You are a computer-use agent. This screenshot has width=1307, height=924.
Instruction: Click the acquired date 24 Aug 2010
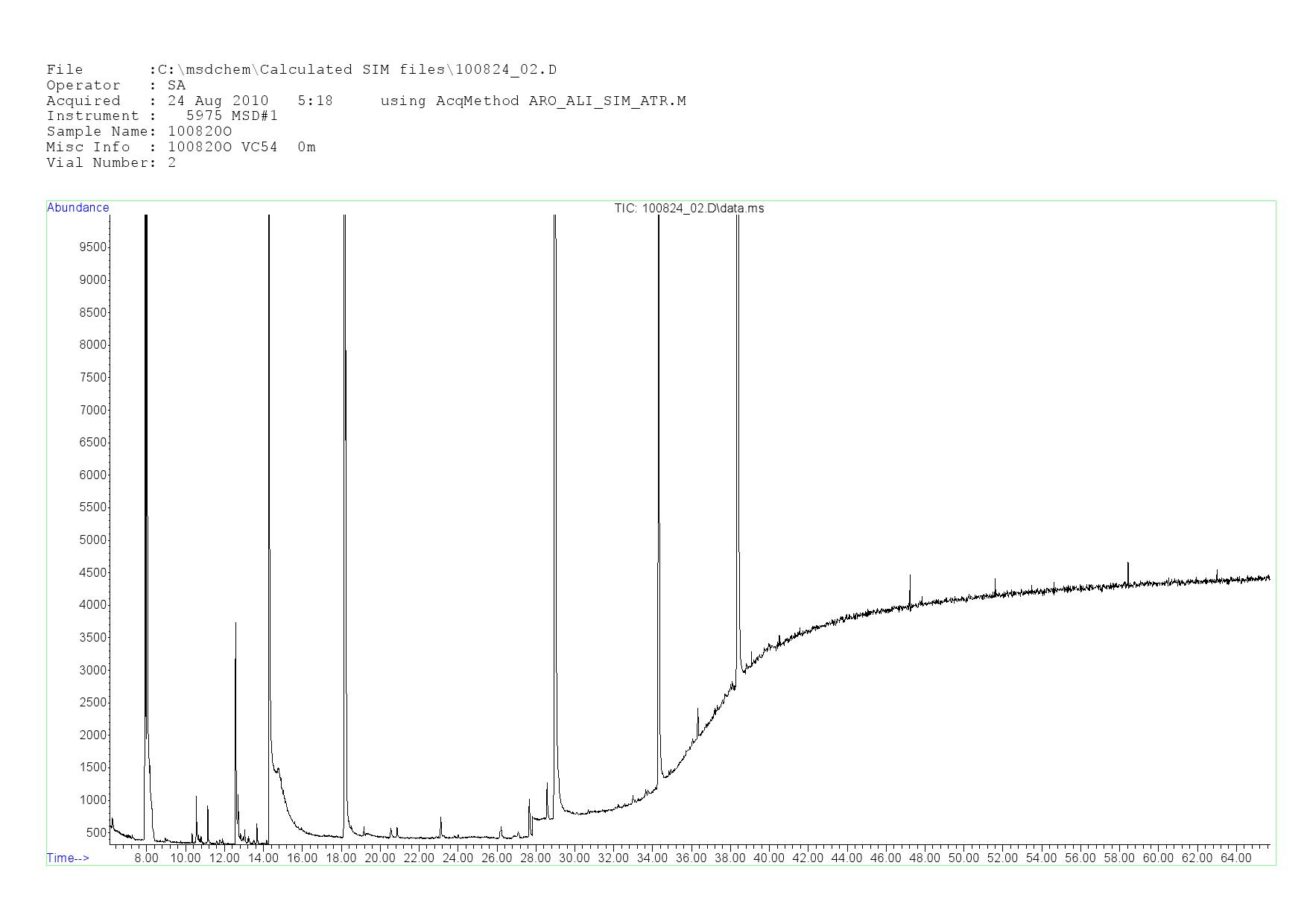point(218,101)
